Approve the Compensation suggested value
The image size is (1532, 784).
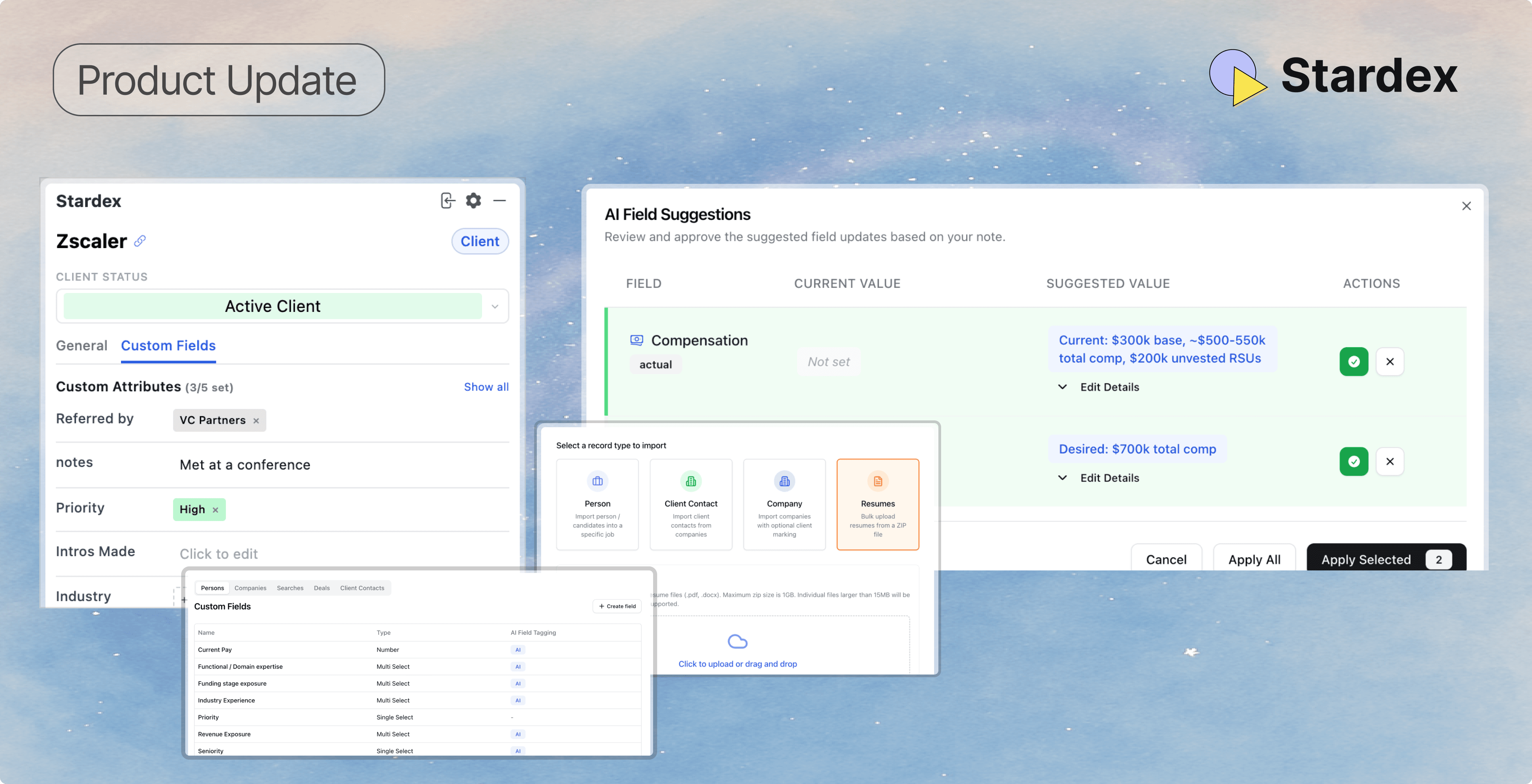[1354, 361]
